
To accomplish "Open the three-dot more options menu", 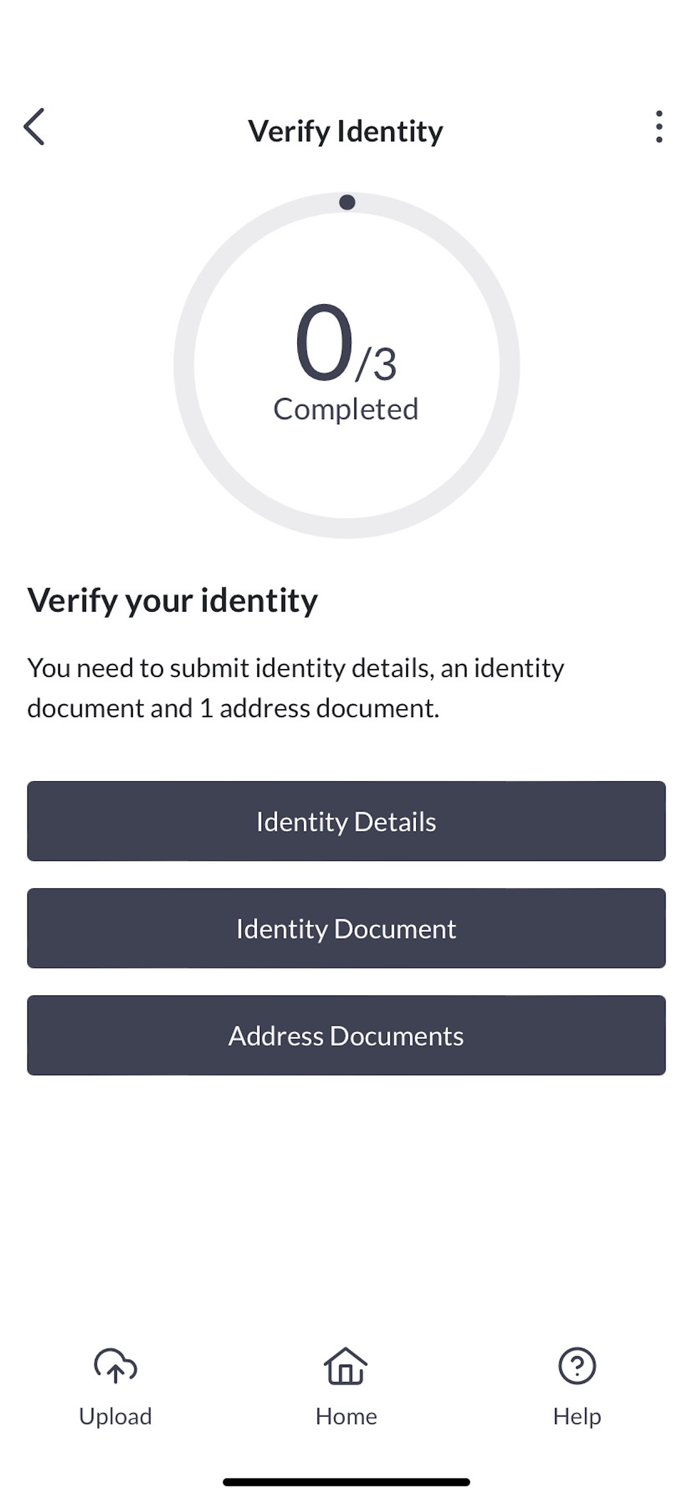I will click(658, 127).
